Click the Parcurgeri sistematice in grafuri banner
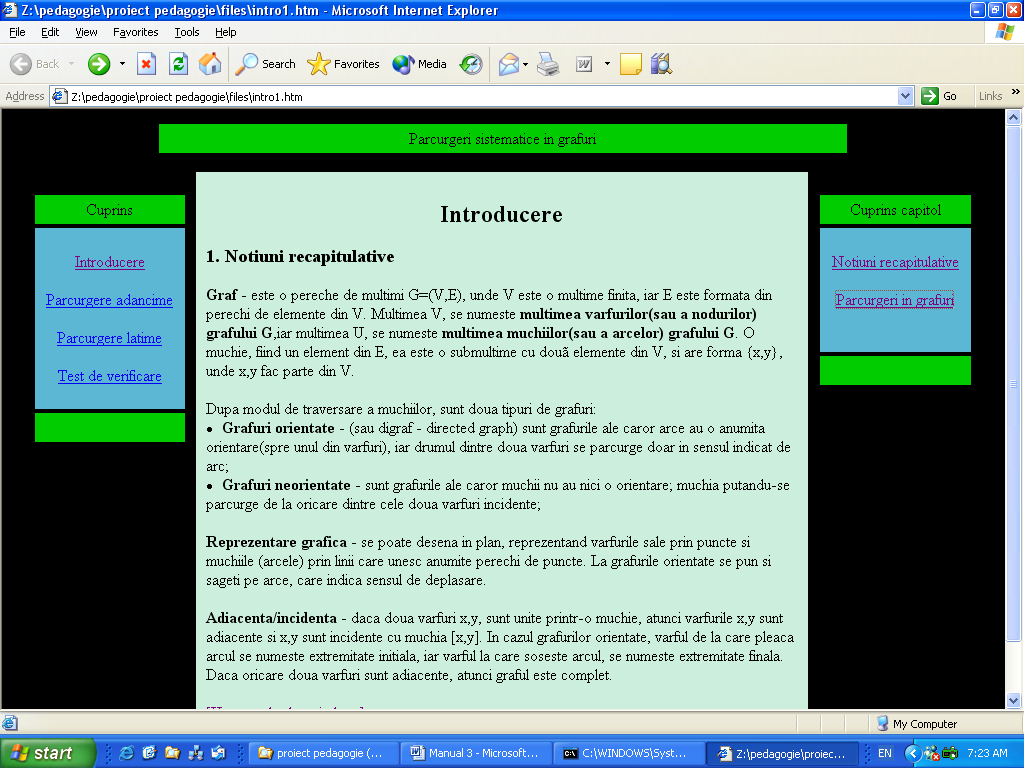1024x768 pixels. point(502,138)
